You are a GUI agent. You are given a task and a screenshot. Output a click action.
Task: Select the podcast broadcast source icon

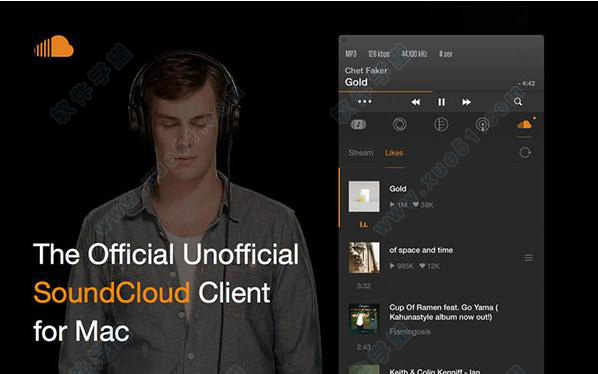pos(482,125)
